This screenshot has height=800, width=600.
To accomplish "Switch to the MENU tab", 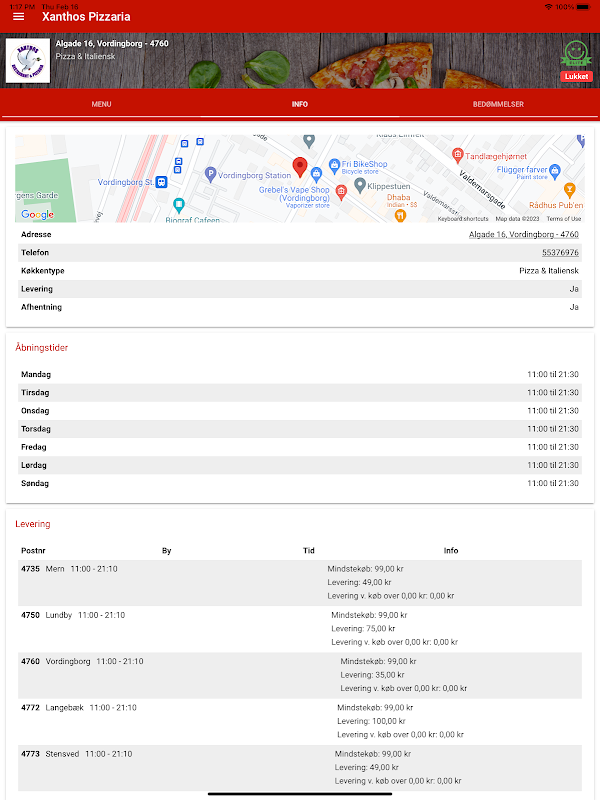I will pyautogui.click(x=101, y=104).
